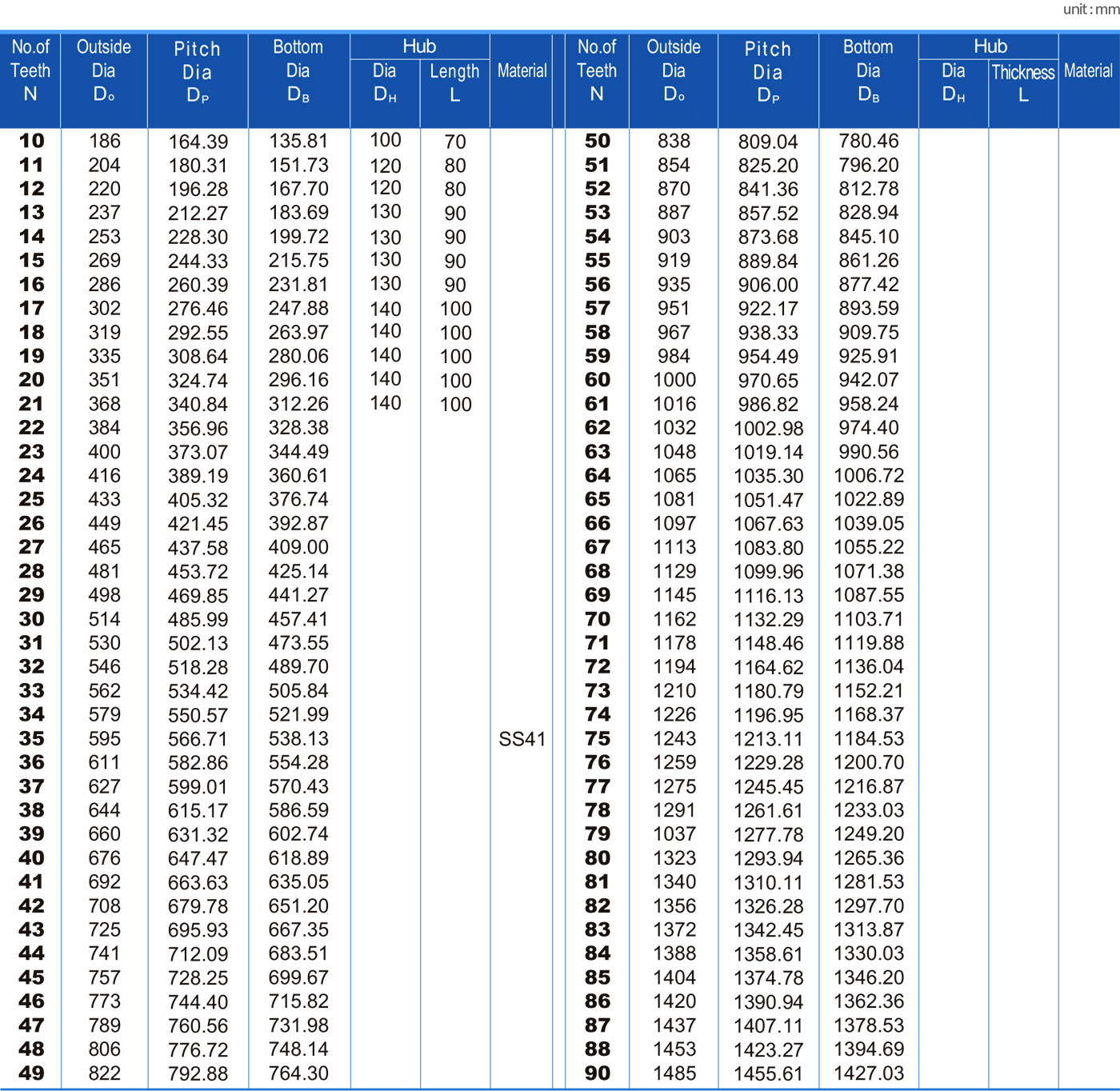Select bottom diameter '409.00'

click(298, 548)
